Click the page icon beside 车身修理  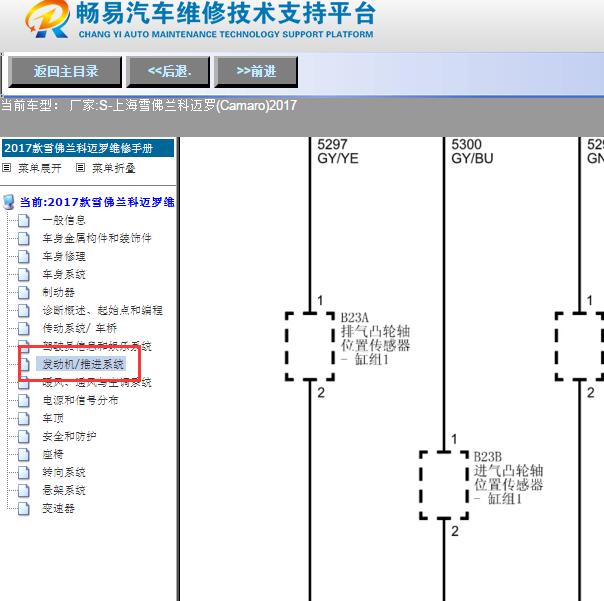coord(24,257)
